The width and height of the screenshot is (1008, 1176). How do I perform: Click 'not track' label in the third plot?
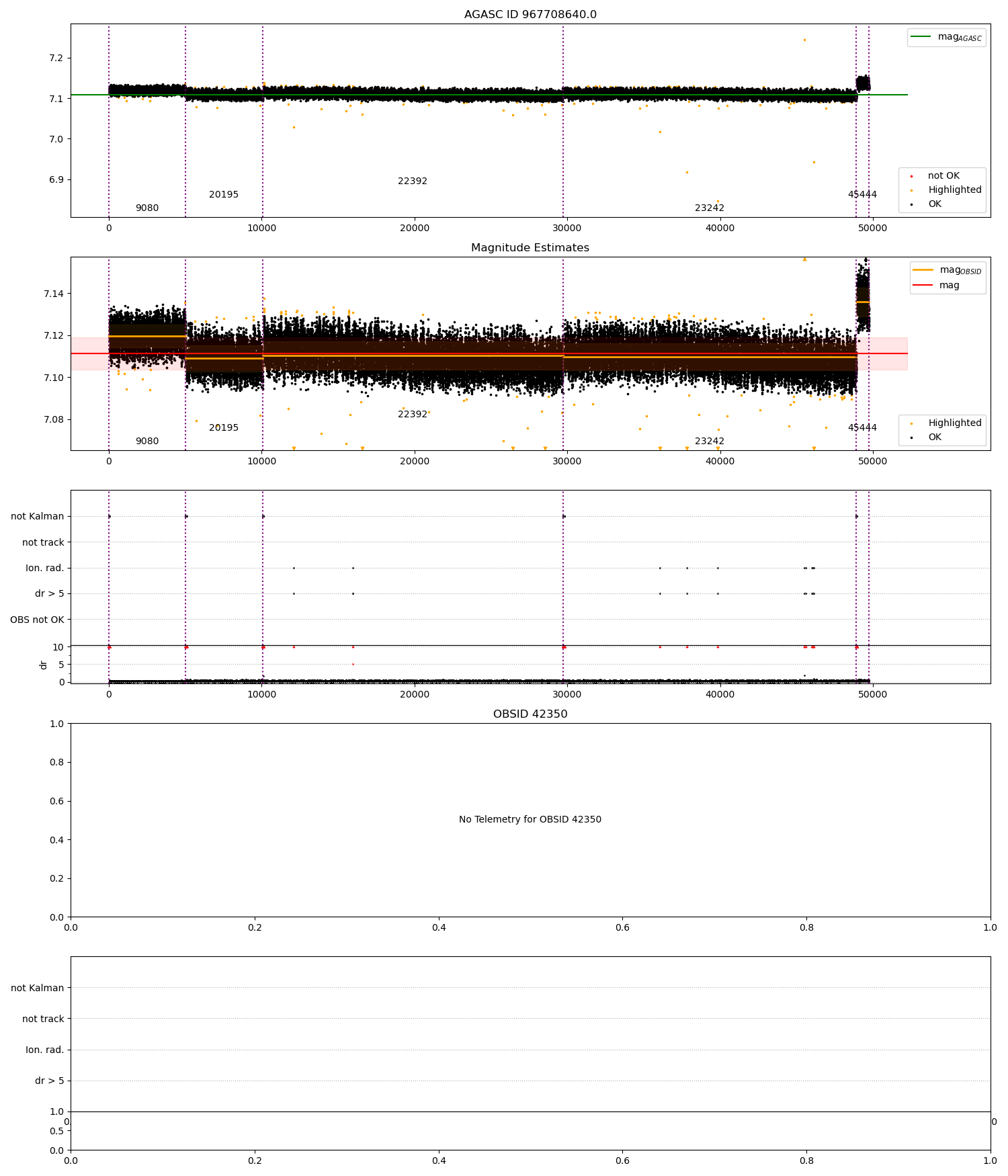pyautogui.click(x=43, y=542)
